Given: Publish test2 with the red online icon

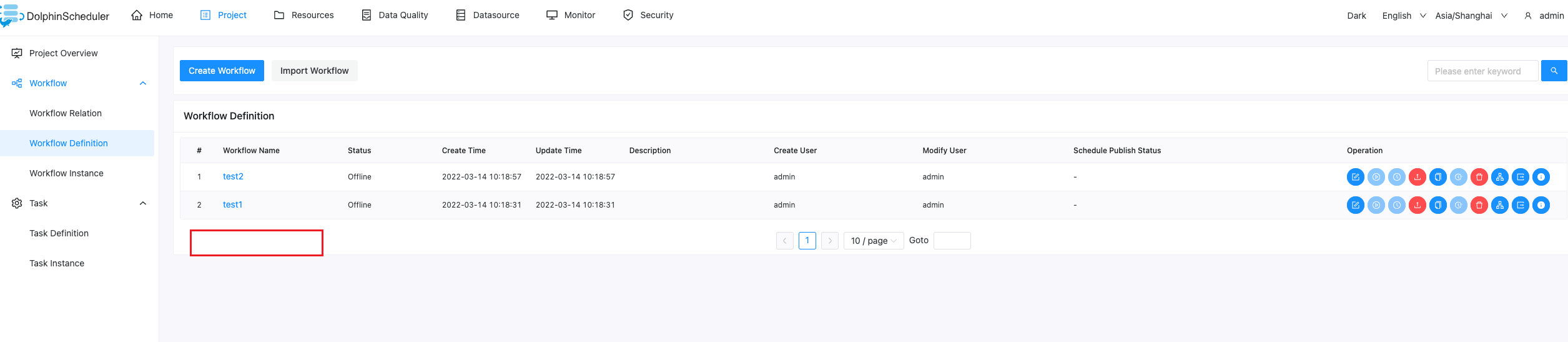Looking at the screenshot, I should (1417, 177).
